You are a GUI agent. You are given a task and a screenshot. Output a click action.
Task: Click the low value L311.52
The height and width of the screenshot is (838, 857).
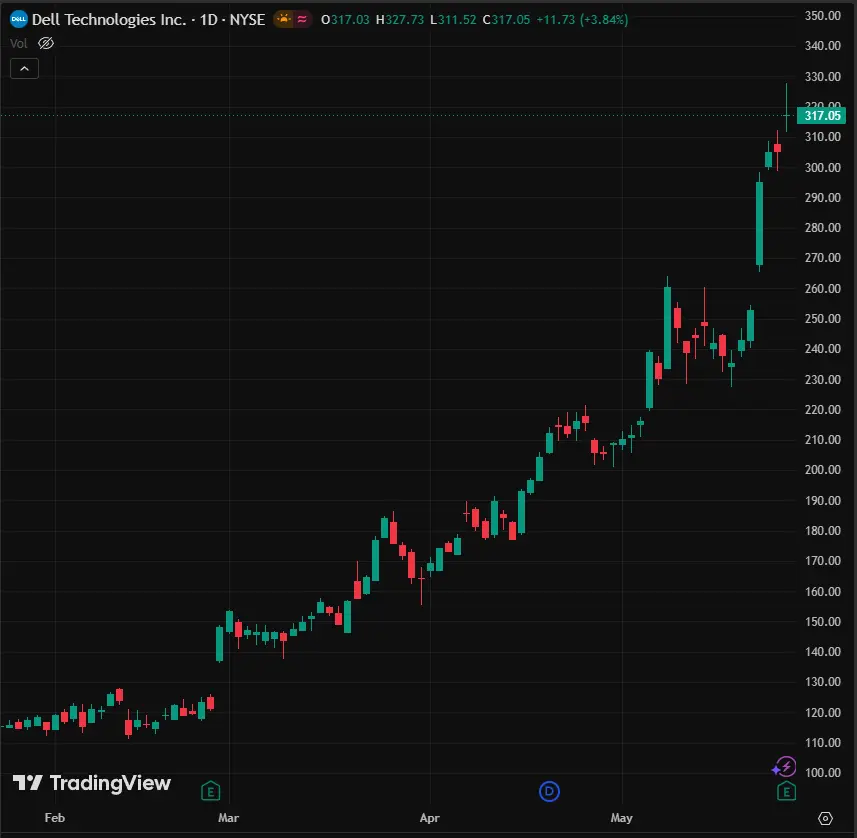pos(453,20)
